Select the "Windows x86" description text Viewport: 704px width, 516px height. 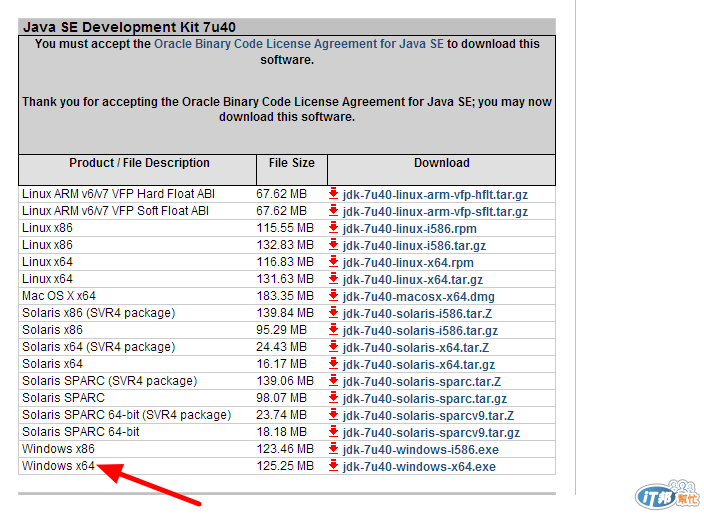point(58,449)
